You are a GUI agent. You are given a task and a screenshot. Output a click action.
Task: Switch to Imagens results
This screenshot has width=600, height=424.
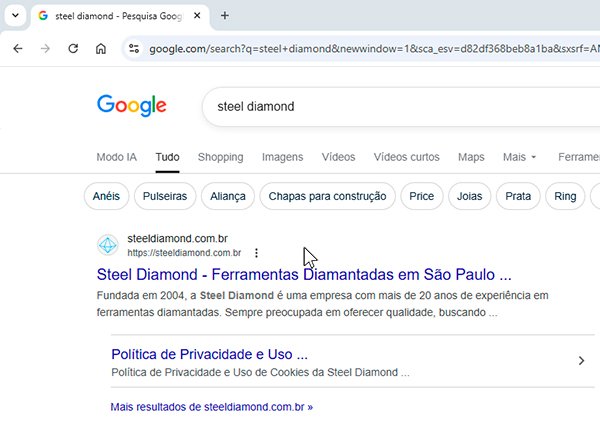pyautogui.click(x=282, y=157)
